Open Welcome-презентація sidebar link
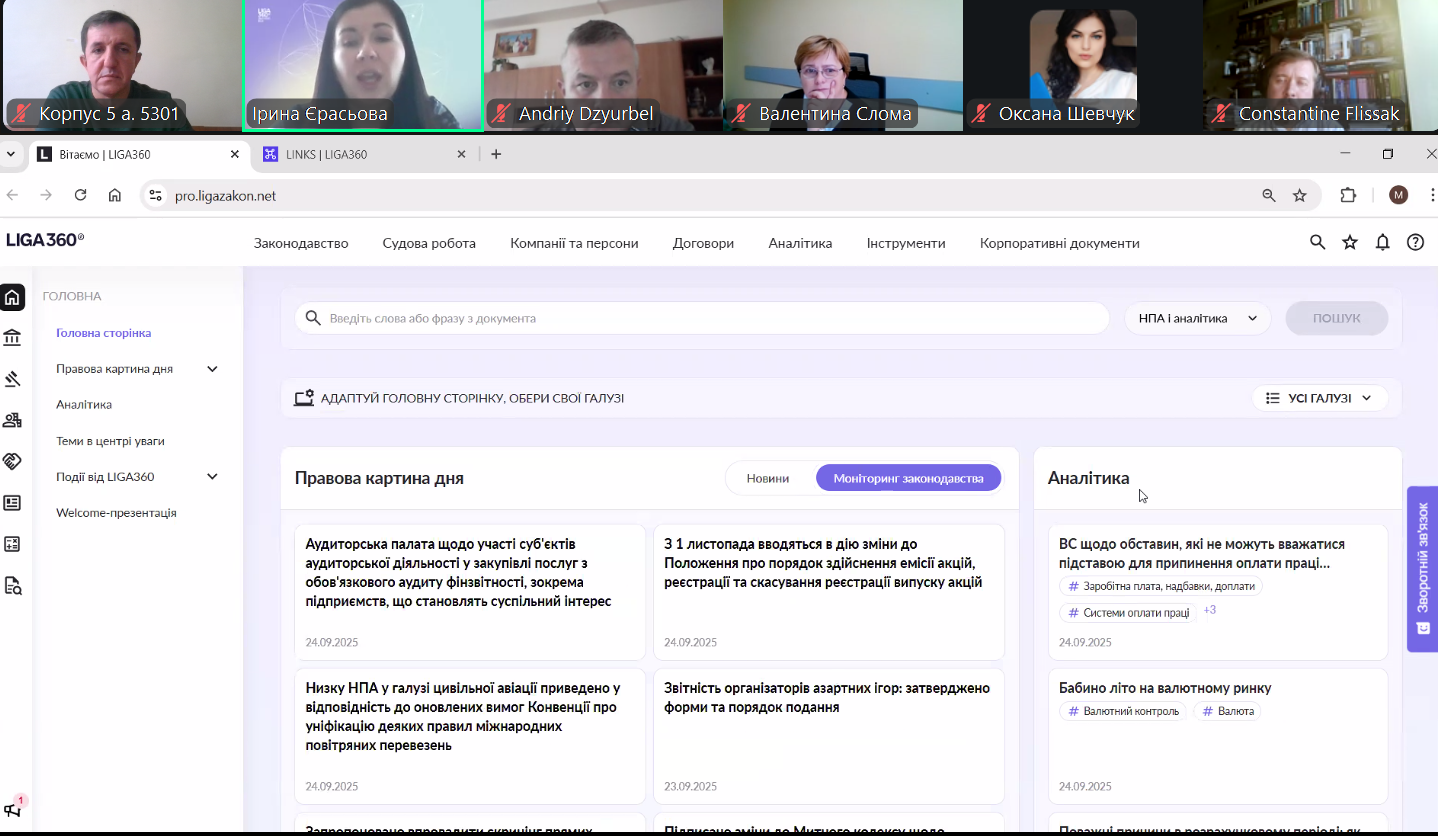 click(116, 513)
